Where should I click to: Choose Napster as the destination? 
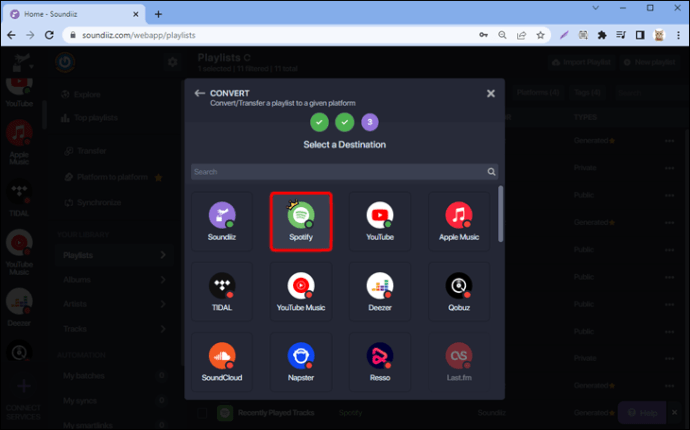click(301, 362)
